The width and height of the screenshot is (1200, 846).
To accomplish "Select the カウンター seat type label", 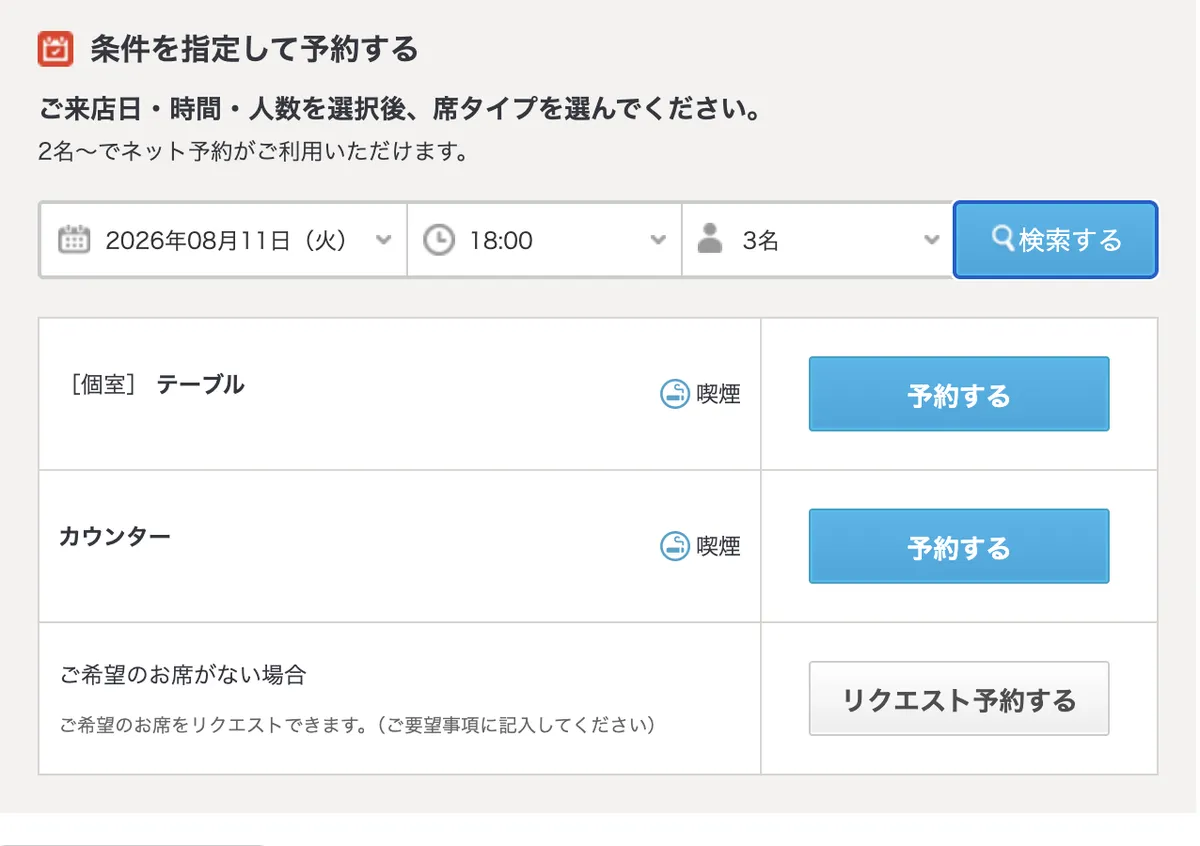I will click(115, 536).
